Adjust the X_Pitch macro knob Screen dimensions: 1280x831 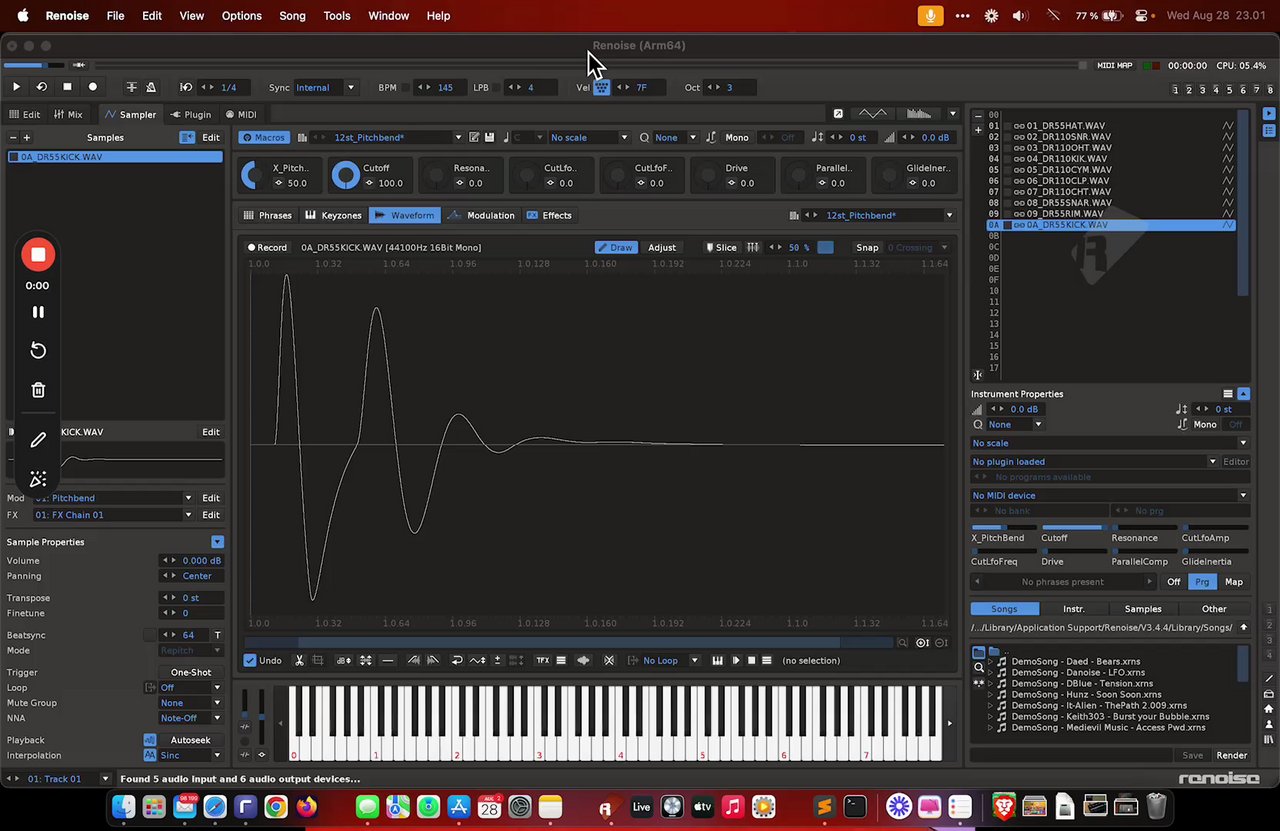[255, 176]
